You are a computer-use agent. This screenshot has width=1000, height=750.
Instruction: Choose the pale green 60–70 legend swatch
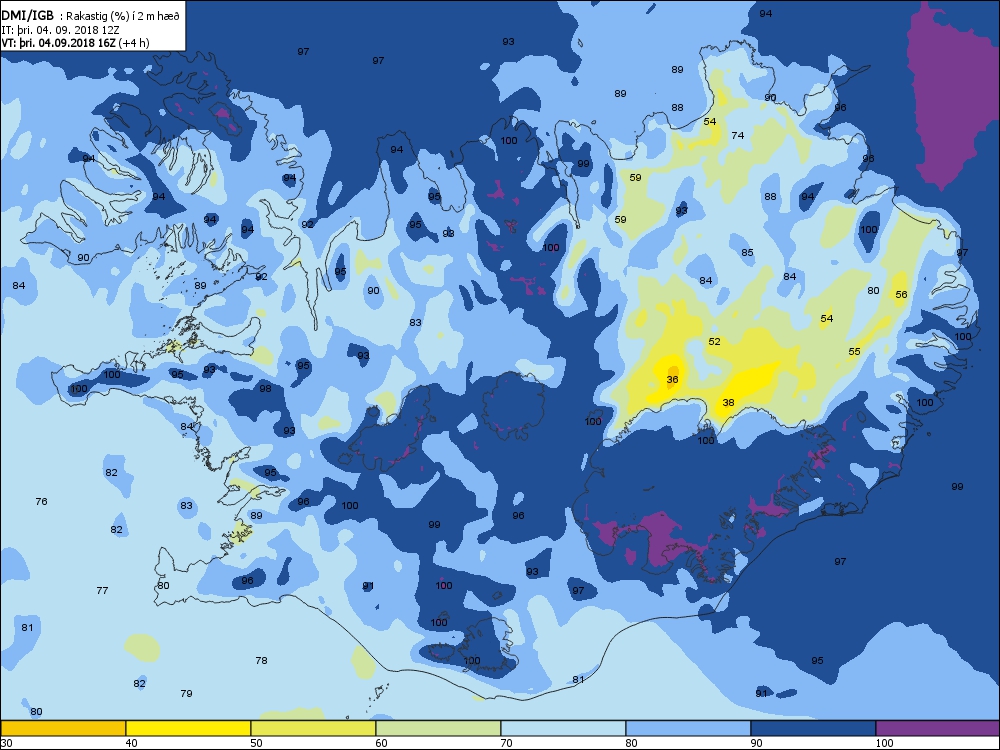[x=438, y=728]
